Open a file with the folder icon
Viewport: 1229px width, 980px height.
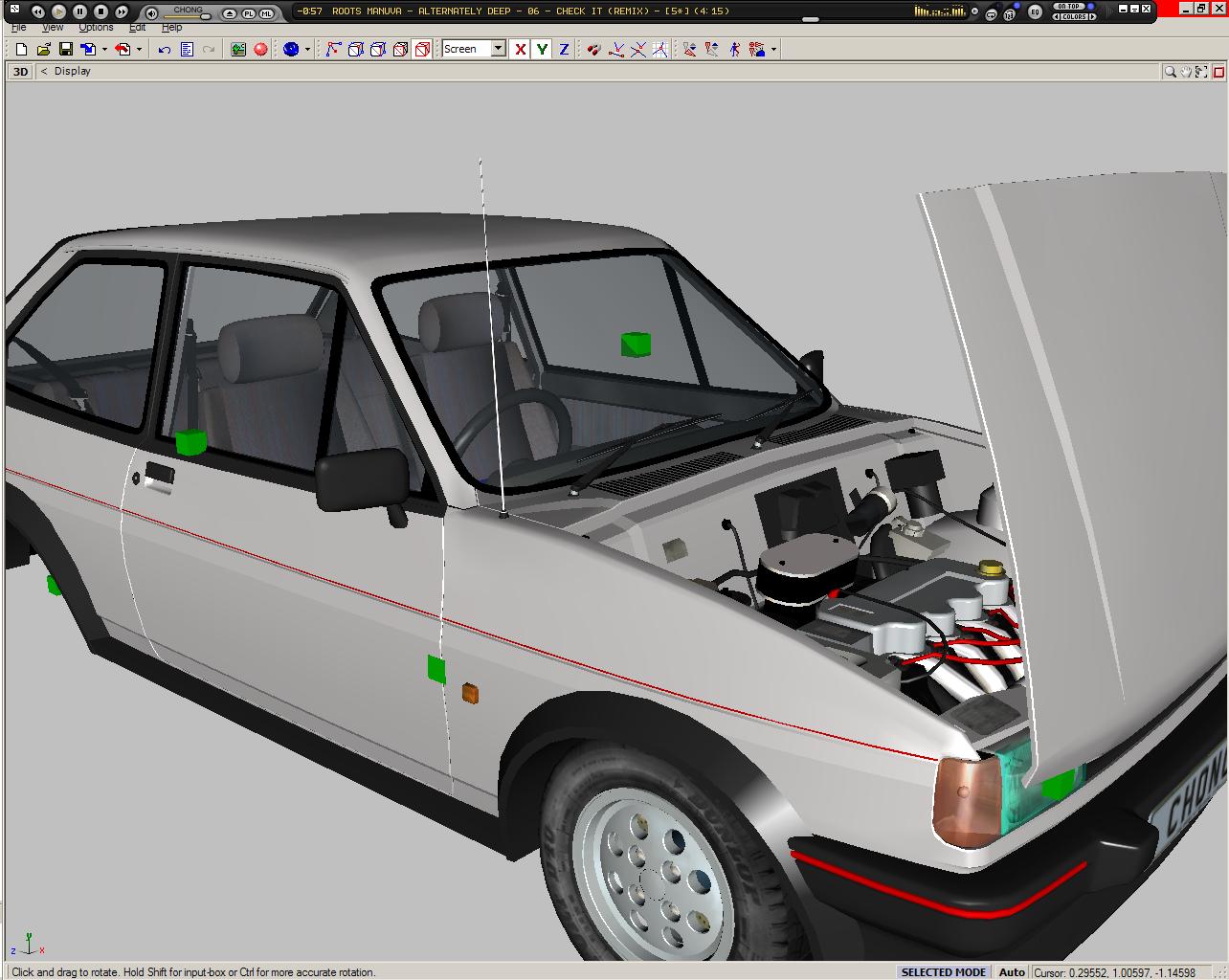point(43,49)
